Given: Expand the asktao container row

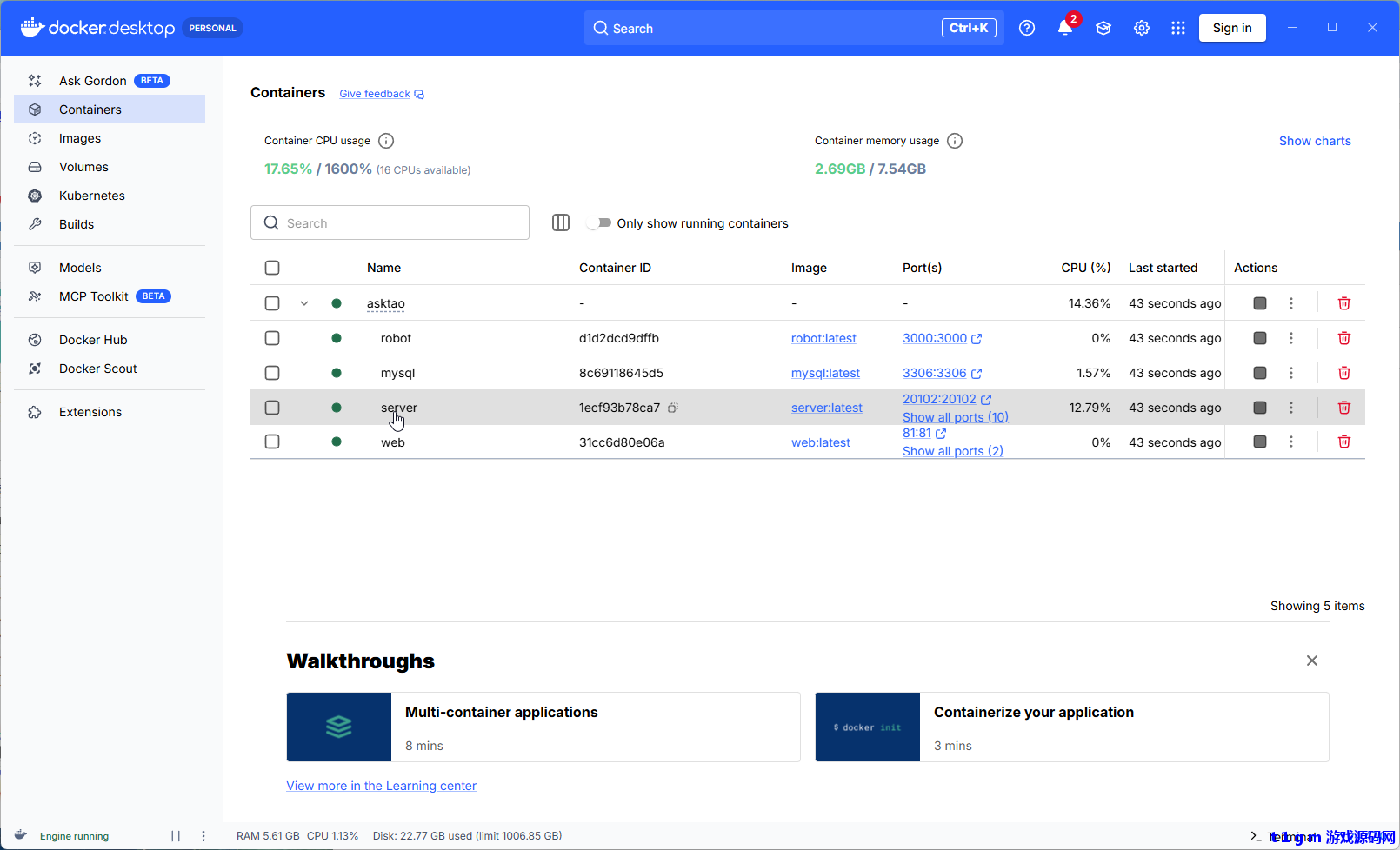Looking at the screenshot, I should (304, 302).
